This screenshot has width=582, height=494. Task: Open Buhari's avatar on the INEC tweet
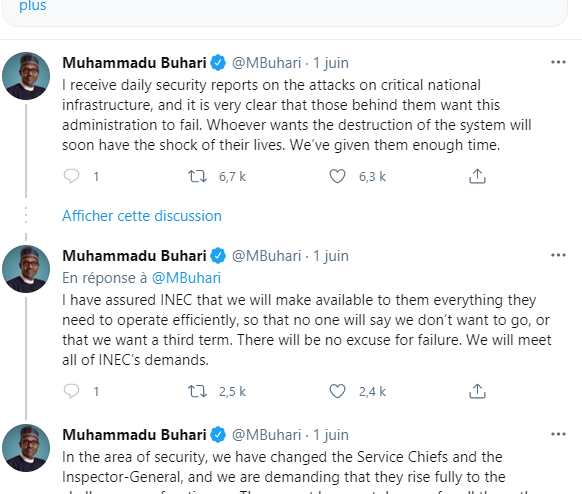(x=26, y=269)
